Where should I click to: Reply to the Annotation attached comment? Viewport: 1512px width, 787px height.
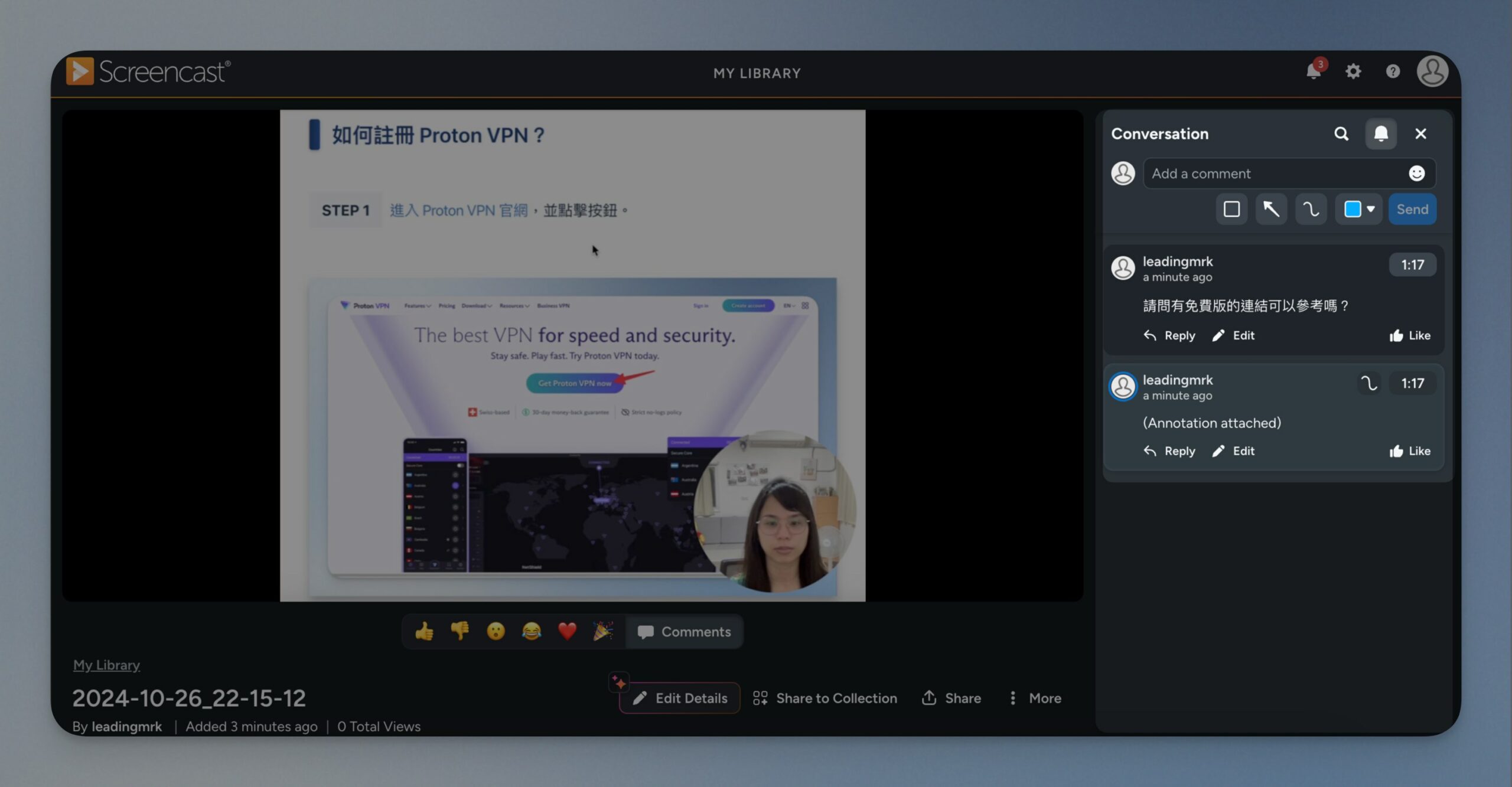(1169, 451)
